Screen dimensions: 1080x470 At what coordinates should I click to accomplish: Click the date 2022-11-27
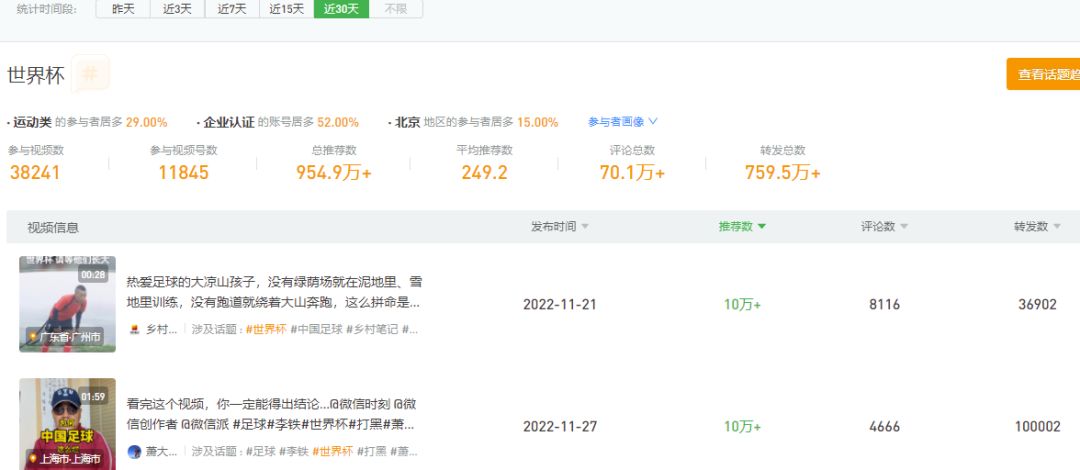point(560,427)
